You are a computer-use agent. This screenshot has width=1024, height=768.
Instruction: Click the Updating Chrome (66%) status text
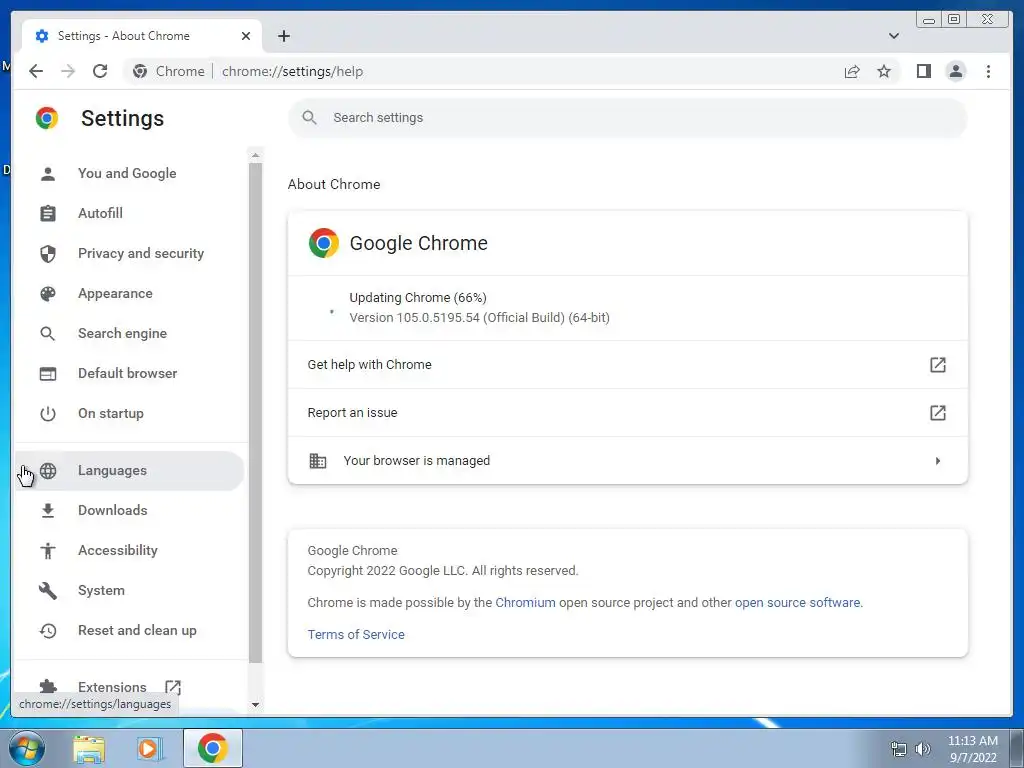tap(418, 298)
